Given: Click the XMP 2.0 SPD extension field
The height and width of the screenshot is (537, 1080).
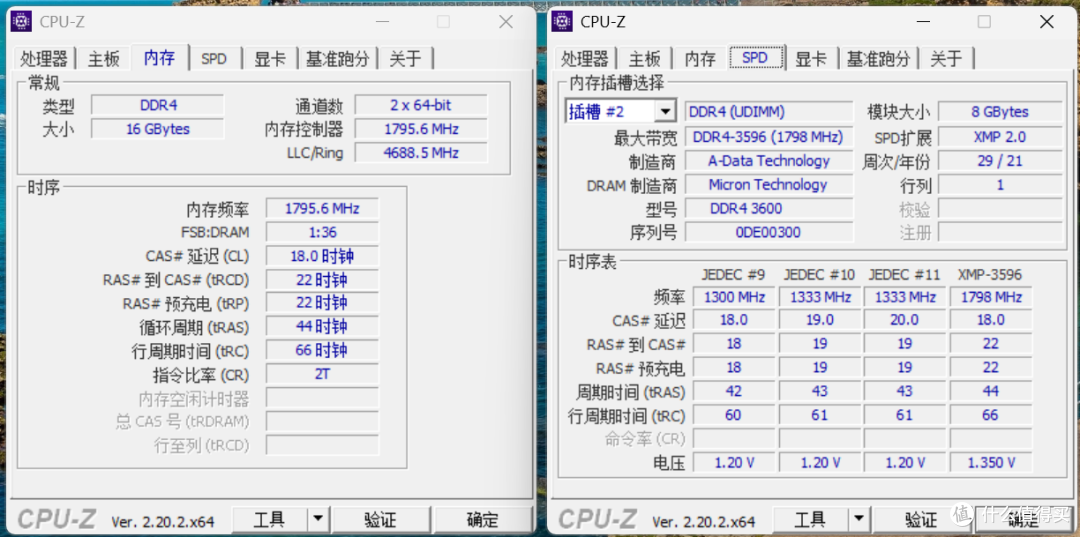Looking at the screenshot, I should tap(1000, 137).
